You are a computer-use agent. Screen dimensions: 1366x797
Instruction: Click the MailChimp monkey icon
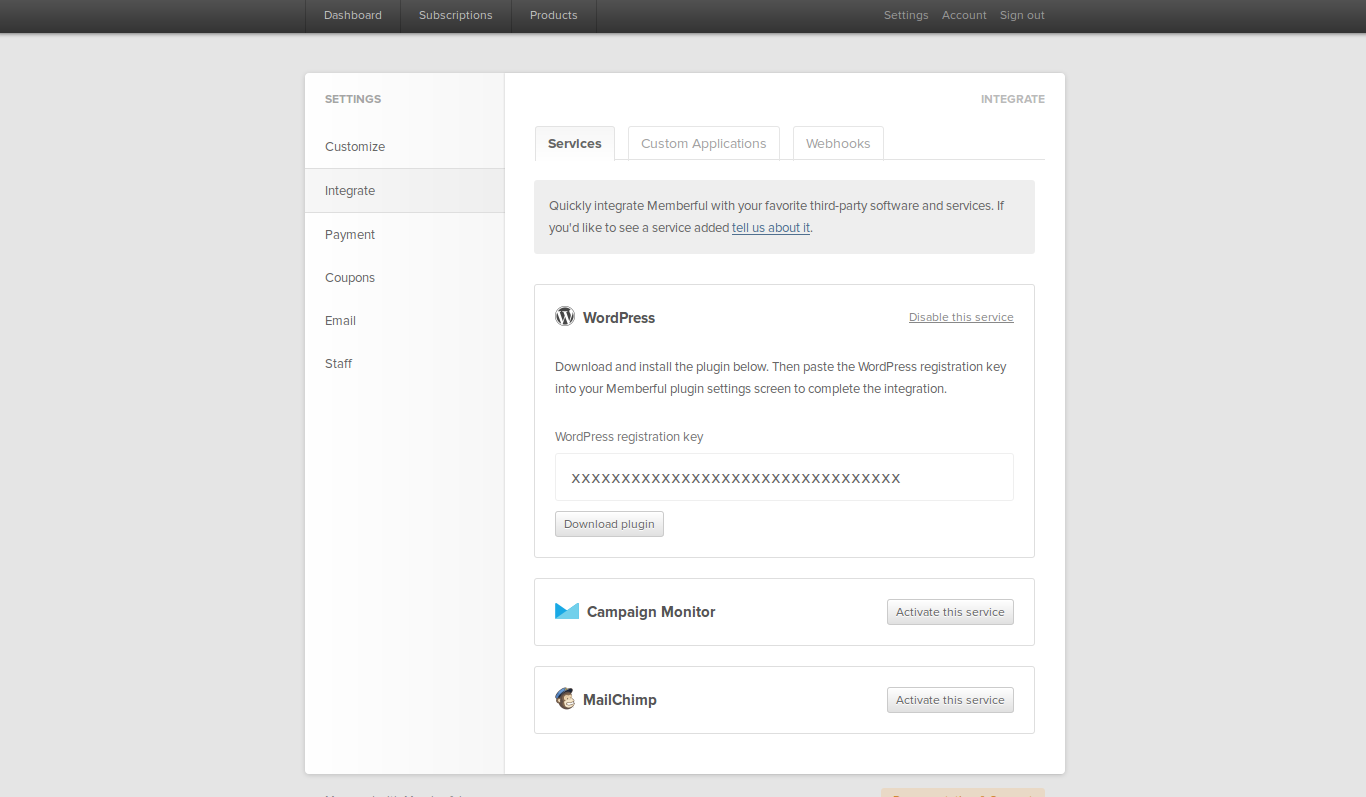pyautogui.click(x=565, y=698)
